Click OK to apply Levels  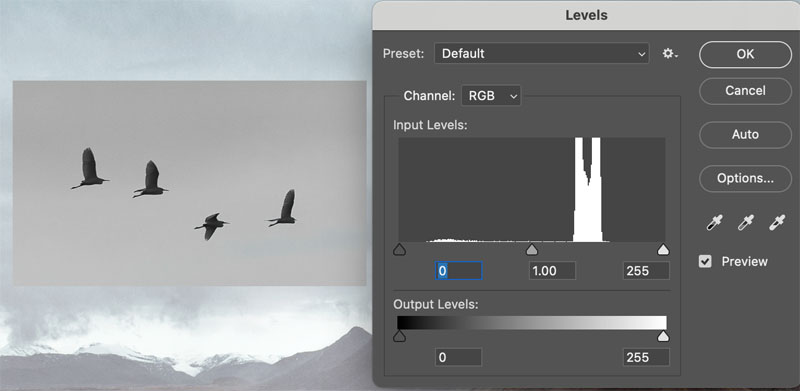point(745,54)
